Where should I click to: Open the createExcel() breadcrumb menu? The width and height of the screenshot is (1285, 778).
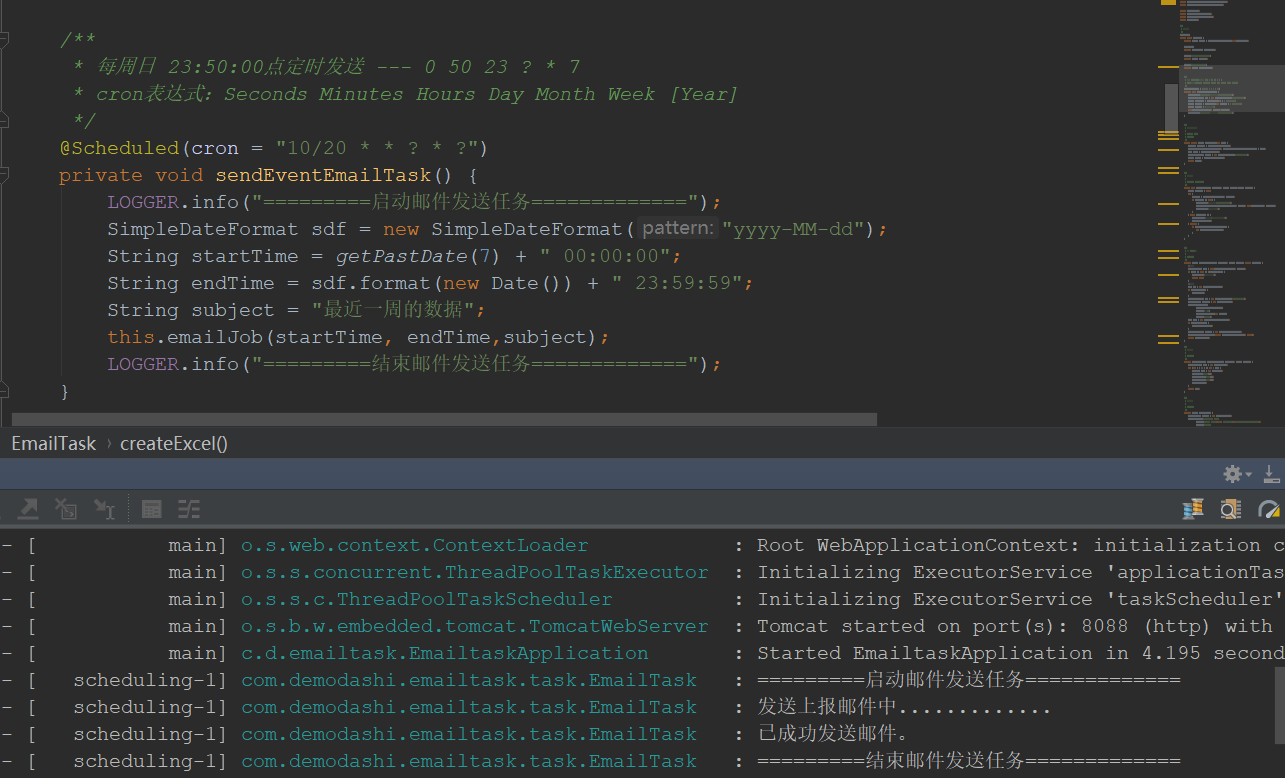[173, 443]
